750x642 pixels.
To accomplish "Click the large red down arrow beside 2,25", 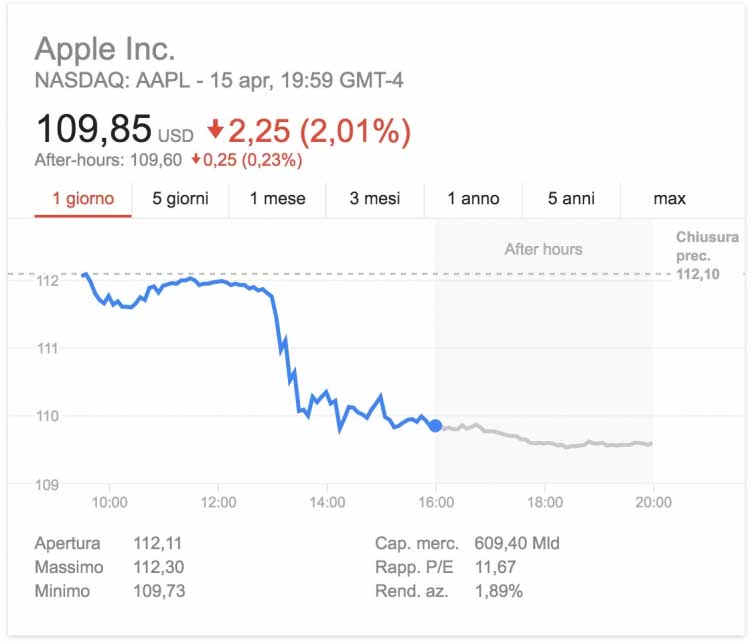I will [215, 130].
